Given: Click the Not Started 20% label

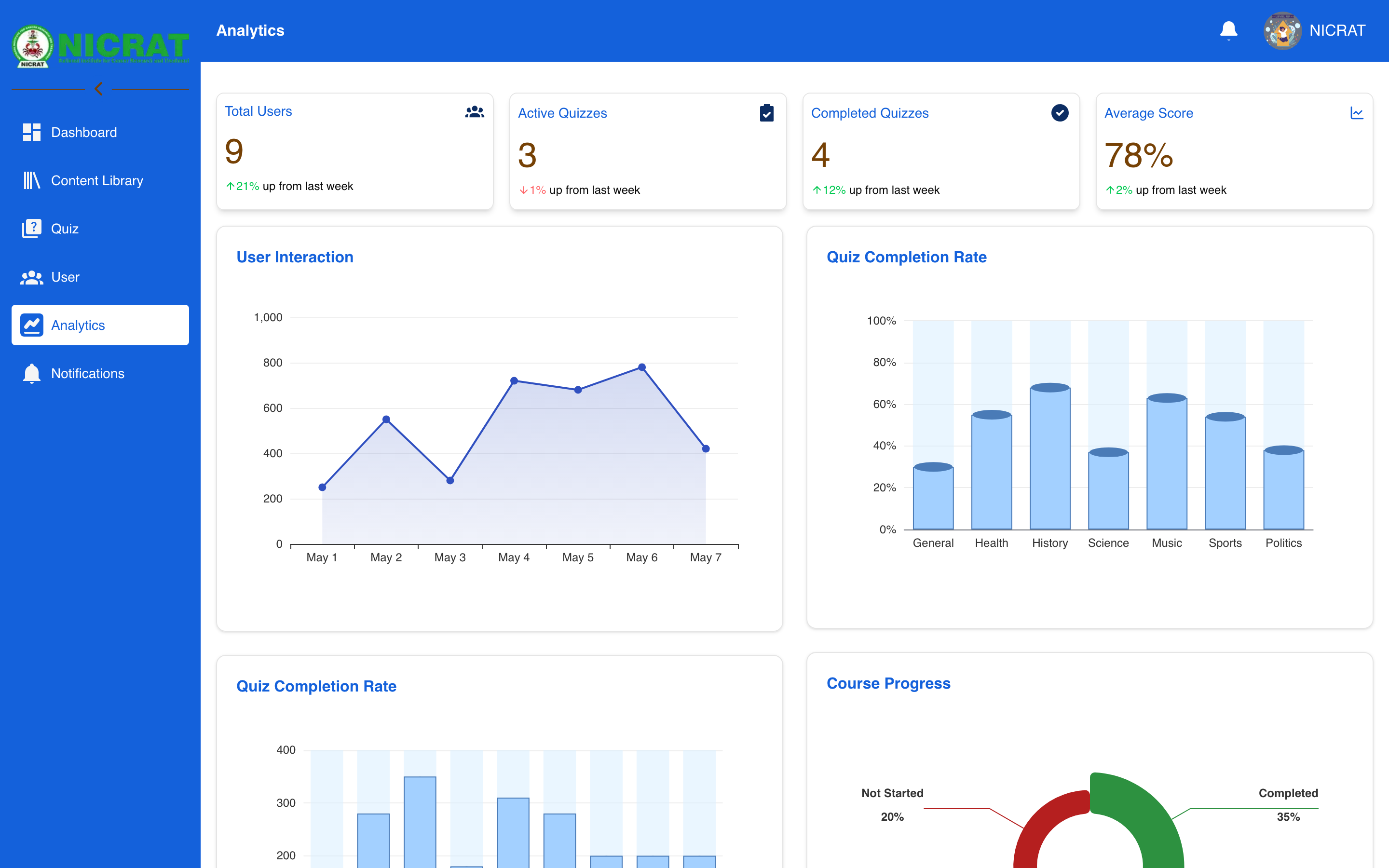Looking at the screenshot, I should coord(893,805).
